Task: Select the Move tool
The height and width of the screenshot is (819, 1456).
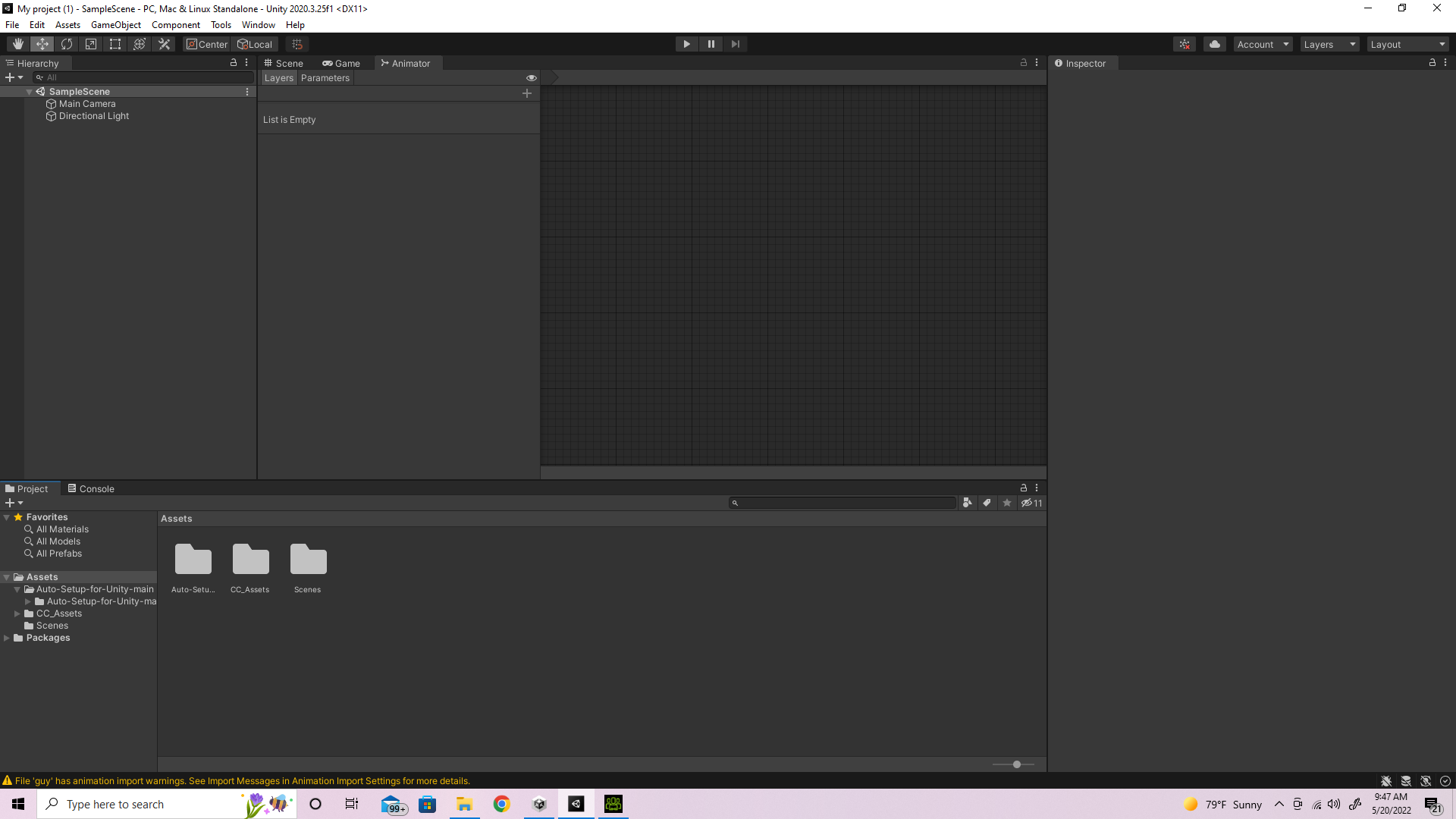Action: 42,44
